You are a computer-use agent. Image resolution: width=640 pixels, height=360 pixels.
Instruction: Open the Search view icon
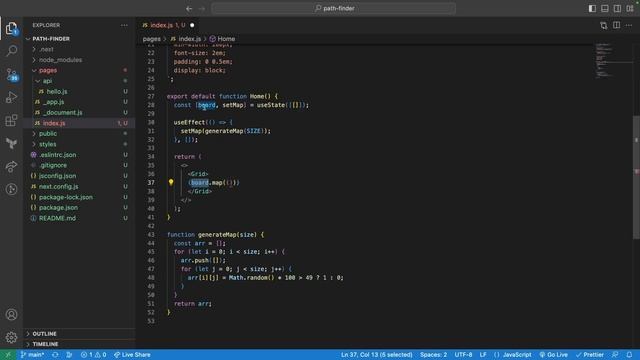[11, 51]
